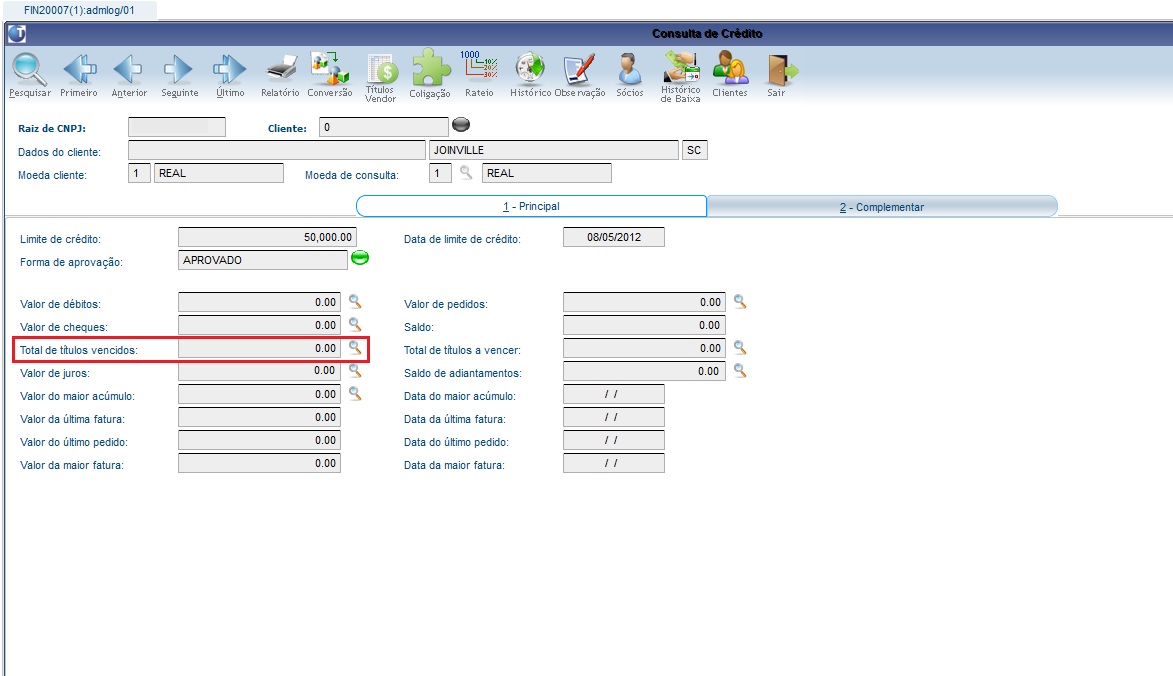Switch to the 1 - Principal tab
The width and height of the screenshot is (1173, 676).
coord(531,206)
